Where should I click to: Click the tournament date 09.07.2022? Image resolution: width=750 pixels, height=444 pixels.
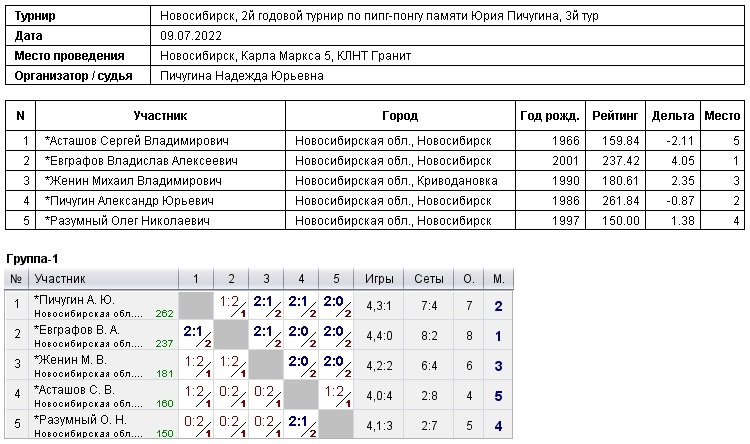pos(189,36)
